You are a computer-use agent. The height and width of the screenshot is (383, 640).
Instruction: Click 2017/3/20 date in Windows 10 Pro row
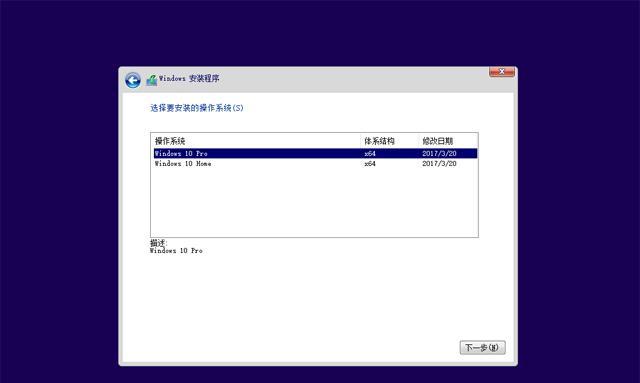[x=439, y=154]
